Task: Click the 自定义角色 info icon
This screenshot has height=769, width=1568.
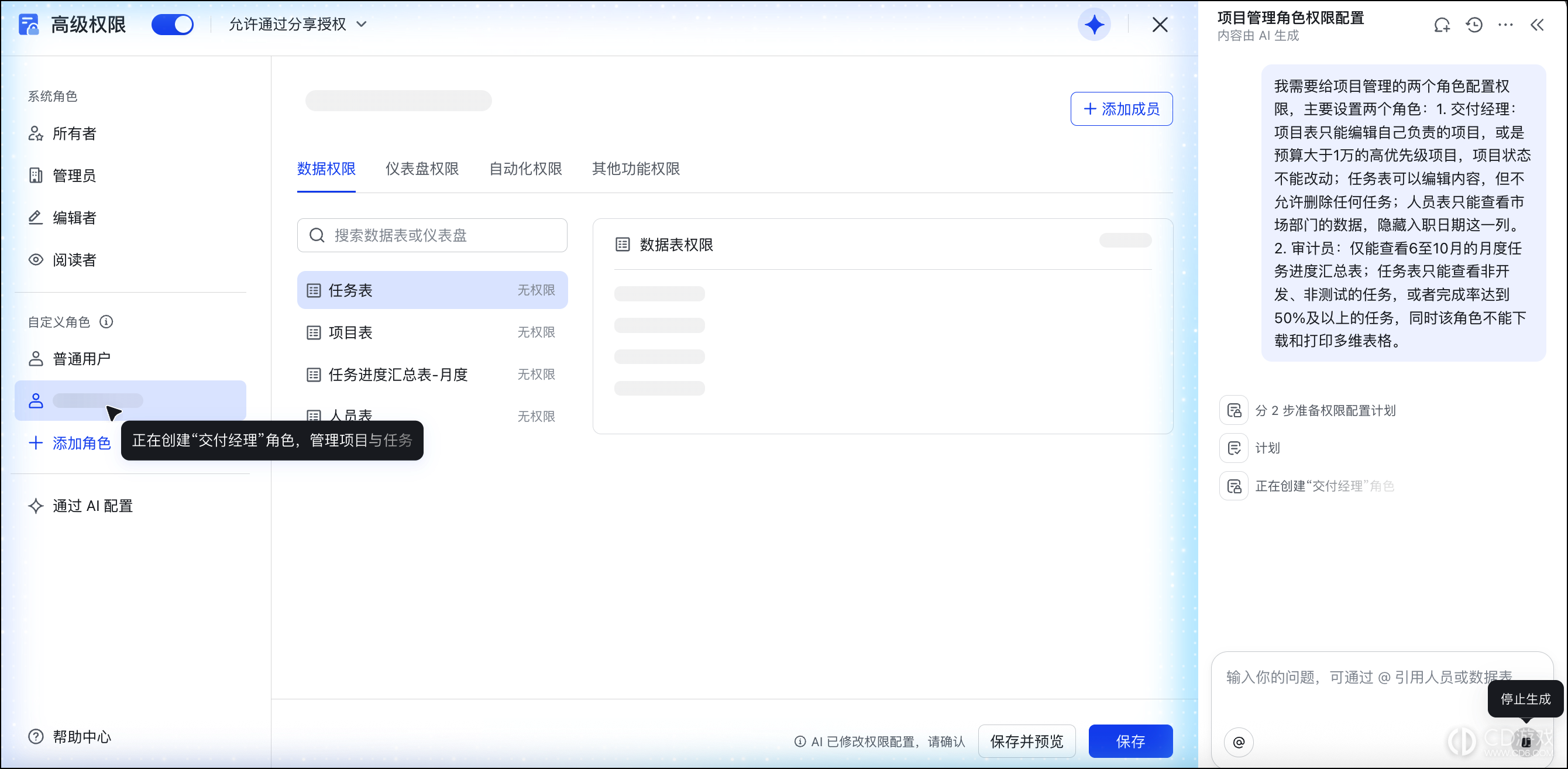Action: tap(106, 321)
